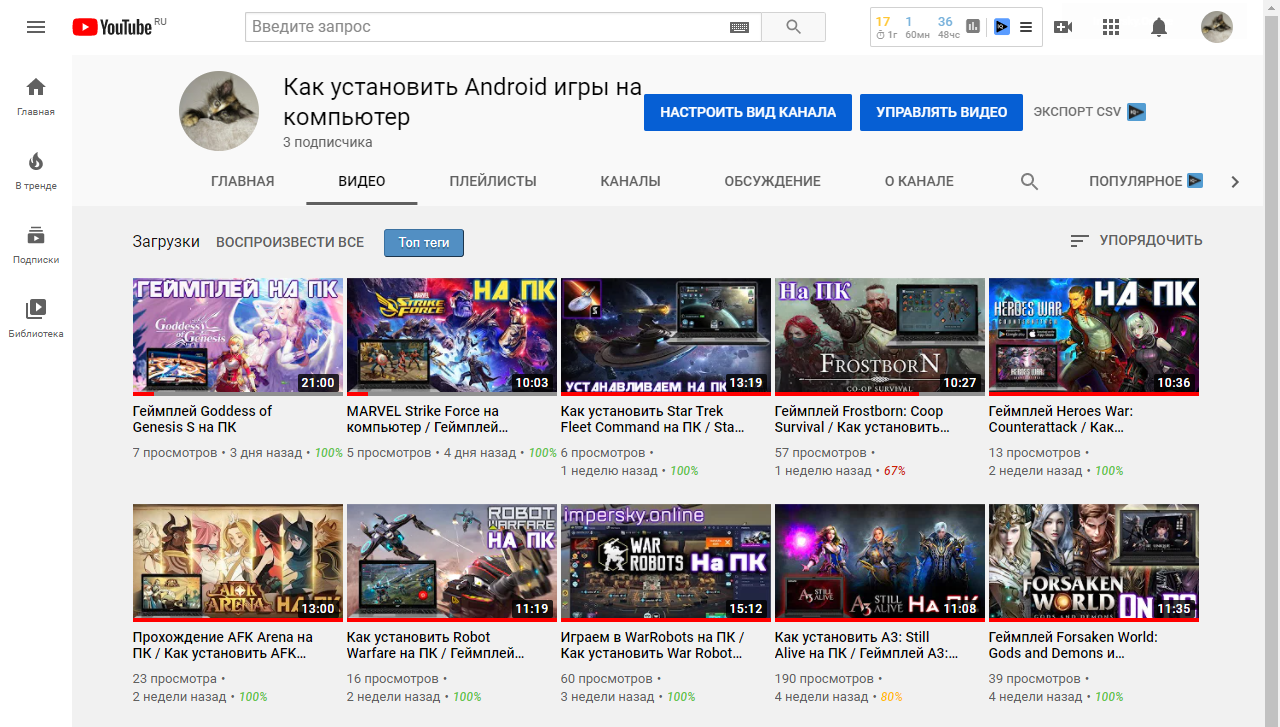Click the Топ теги button
This screenshot has height=727, width=1280.
[x=424, y=242]
